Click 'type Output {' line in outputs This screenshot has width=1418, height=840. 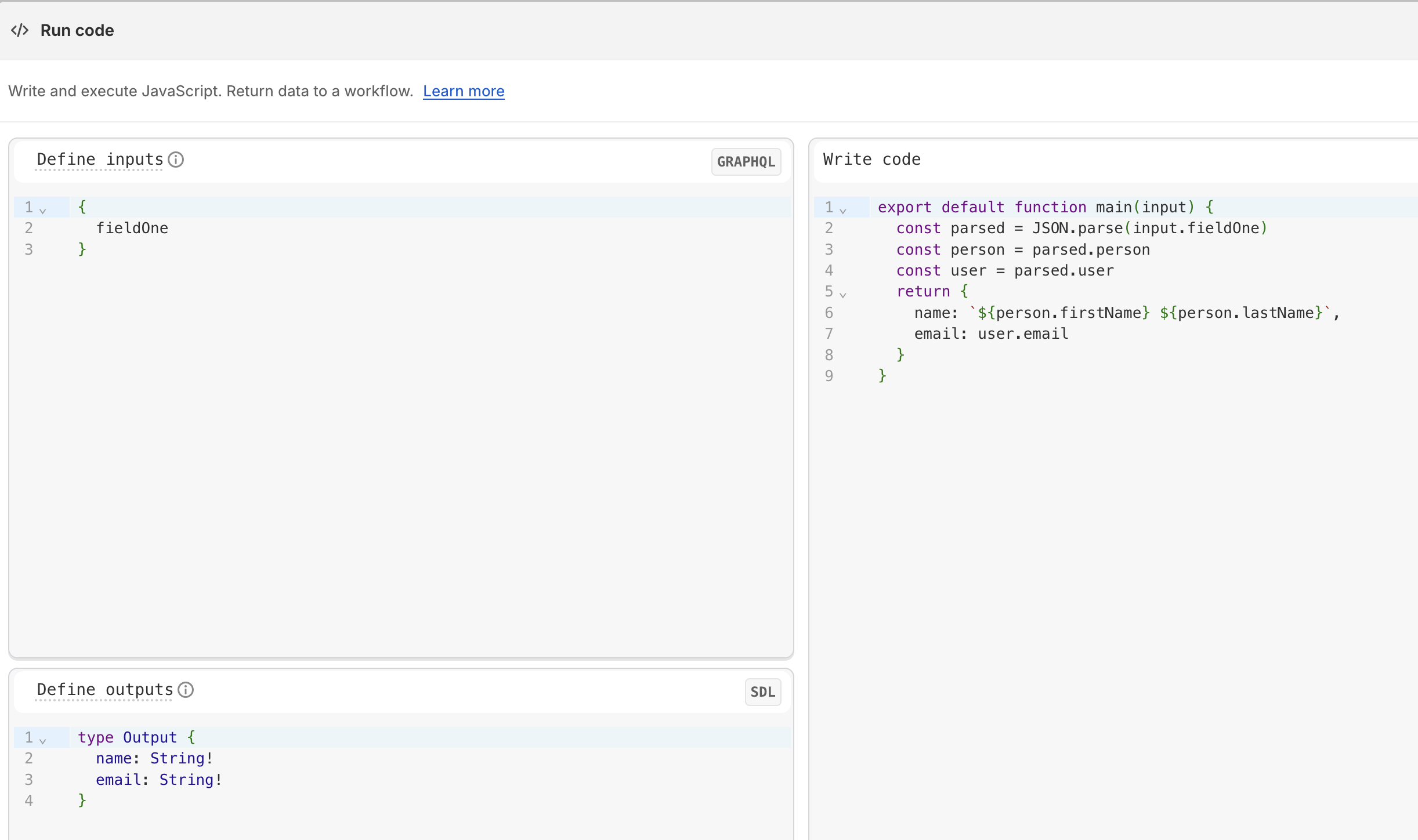pos(137,737)
